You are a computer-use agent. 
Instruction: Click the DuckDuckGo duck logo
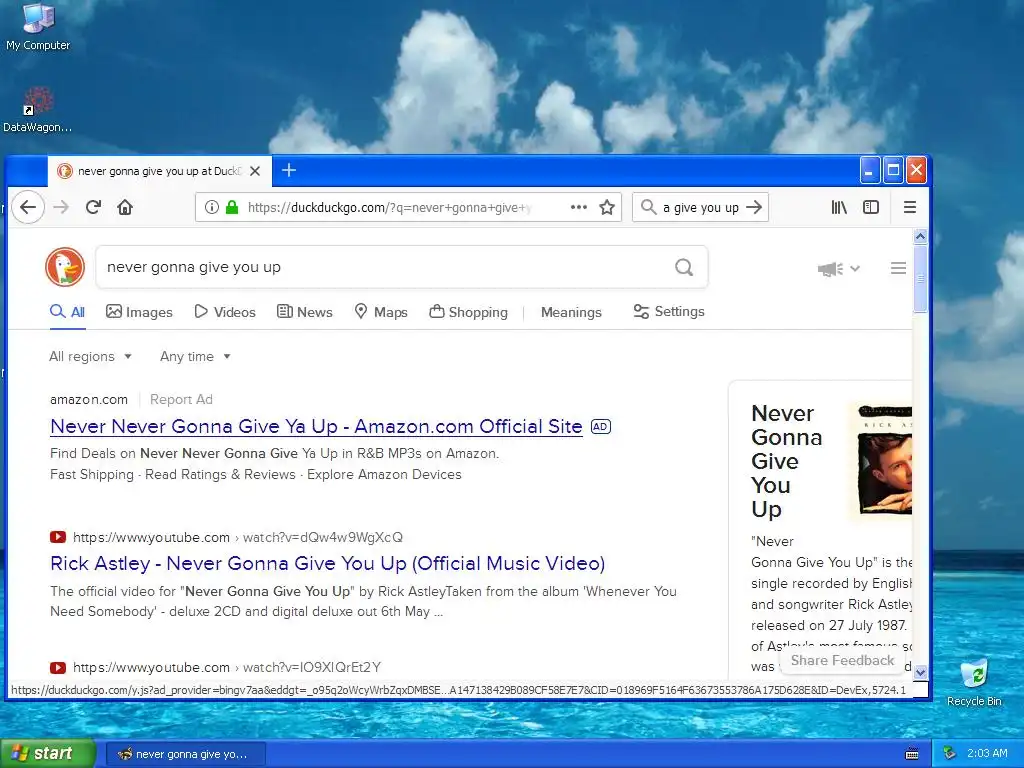[x=65, y=267]
